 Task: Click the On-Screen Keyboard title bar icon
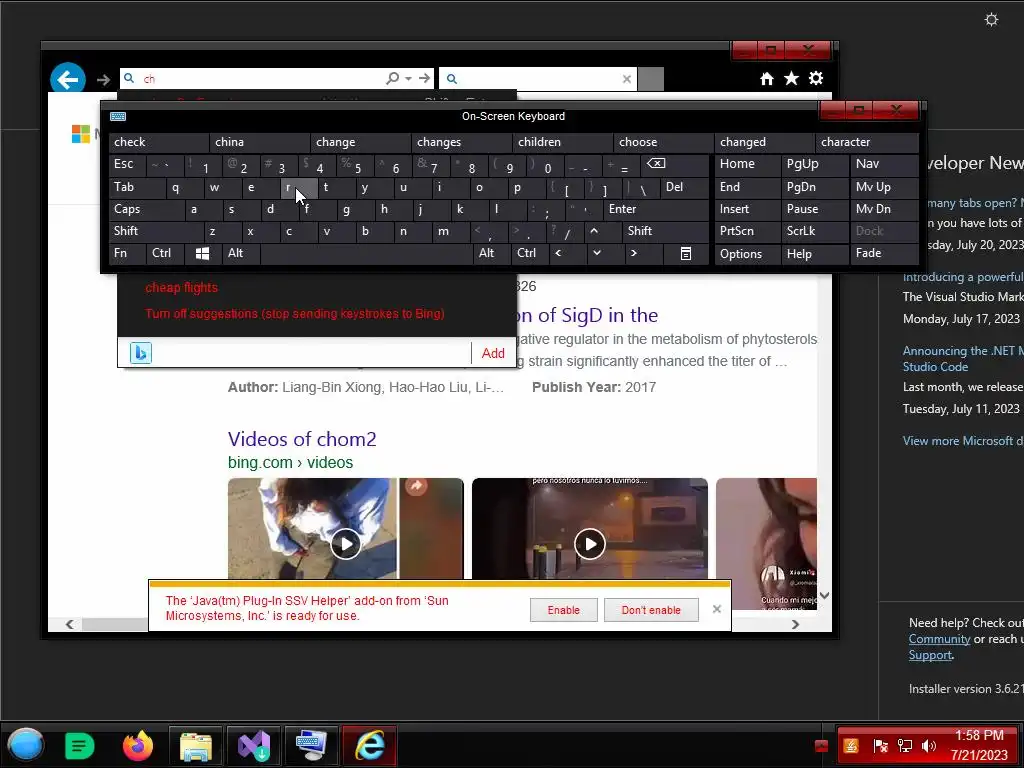pyautogui.click(x=118, y=116)
